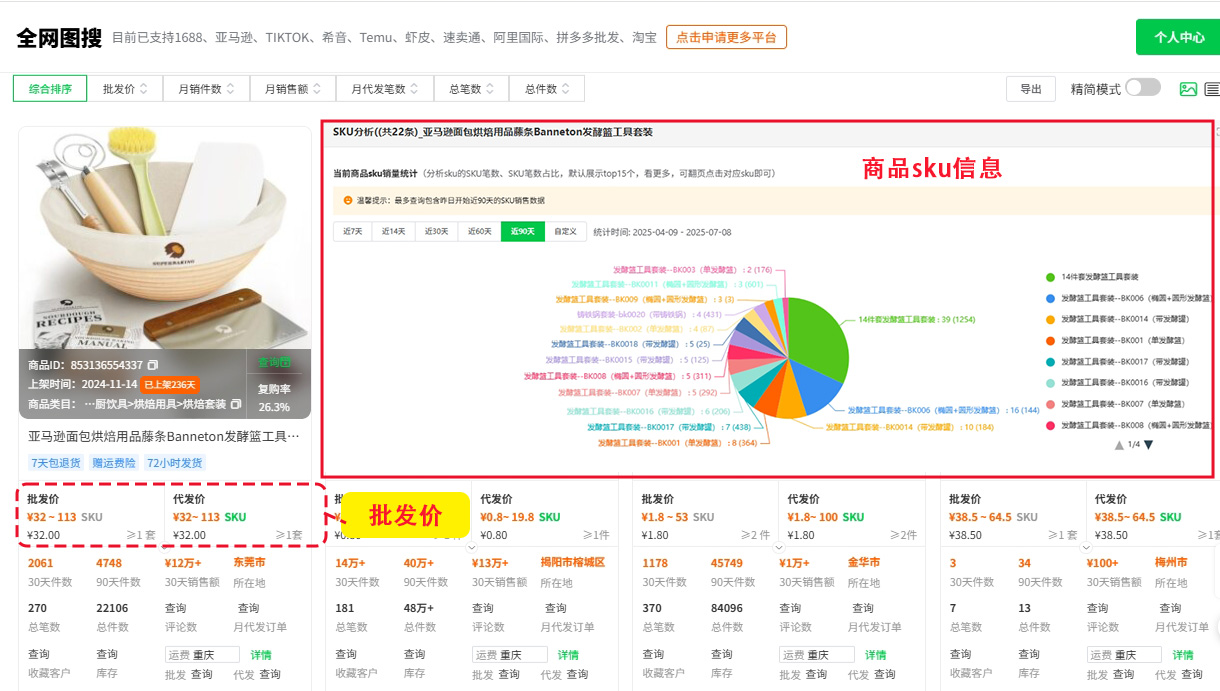Click green legend swatch for 14件套发酵篮工具套装
1220x691 pixels.
click(1050, 277)
